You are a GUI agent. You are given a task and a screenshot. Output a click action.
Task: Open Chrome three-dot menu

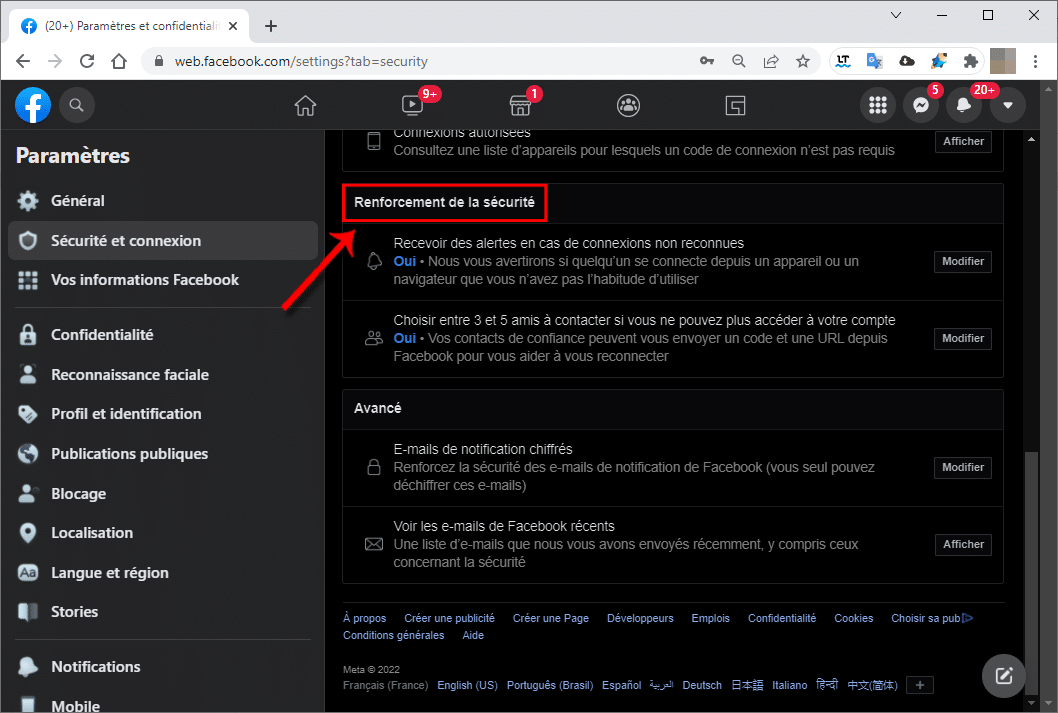pyautogui.click(x=1035, y=61)
